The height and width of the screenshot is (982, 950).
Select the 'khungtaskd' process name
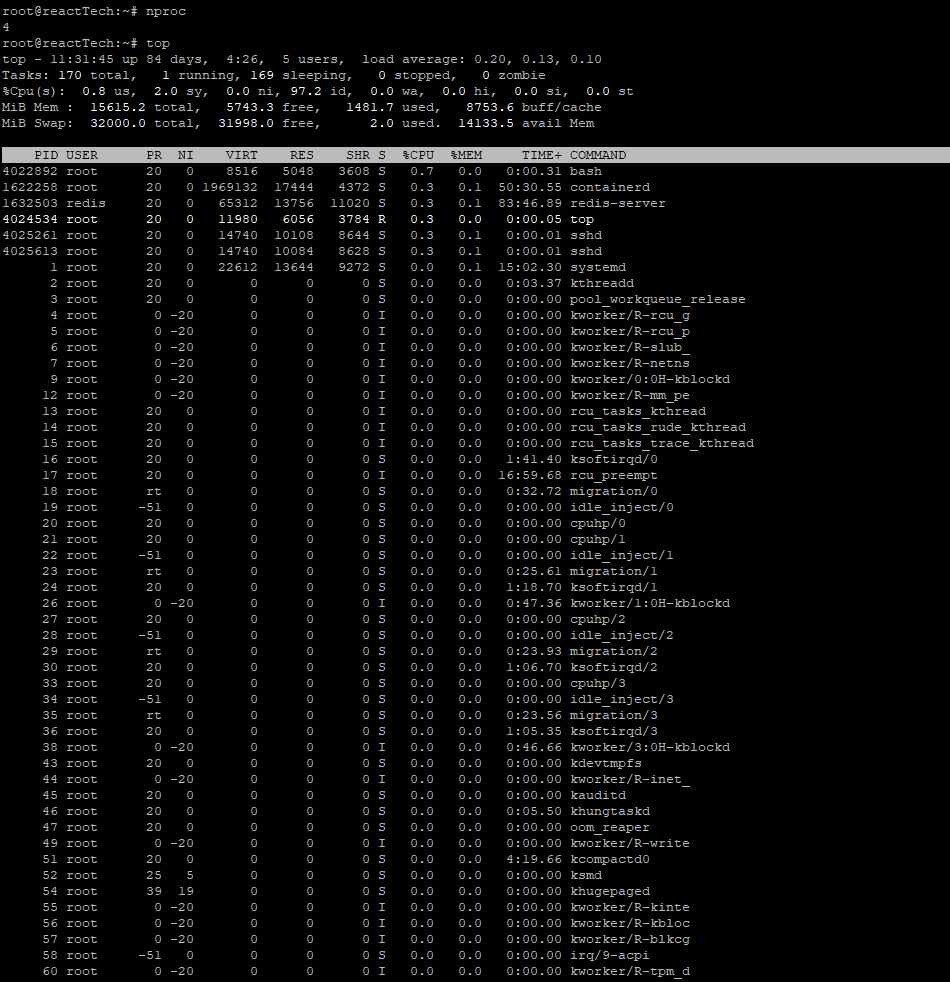tap(610, 812)
